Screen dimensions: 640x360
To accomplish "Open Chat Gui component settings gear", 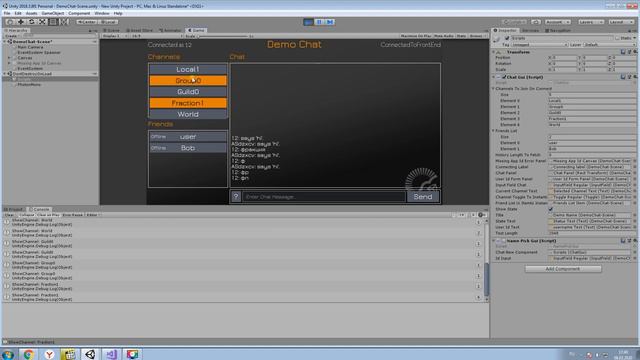I will click(635, 77).
